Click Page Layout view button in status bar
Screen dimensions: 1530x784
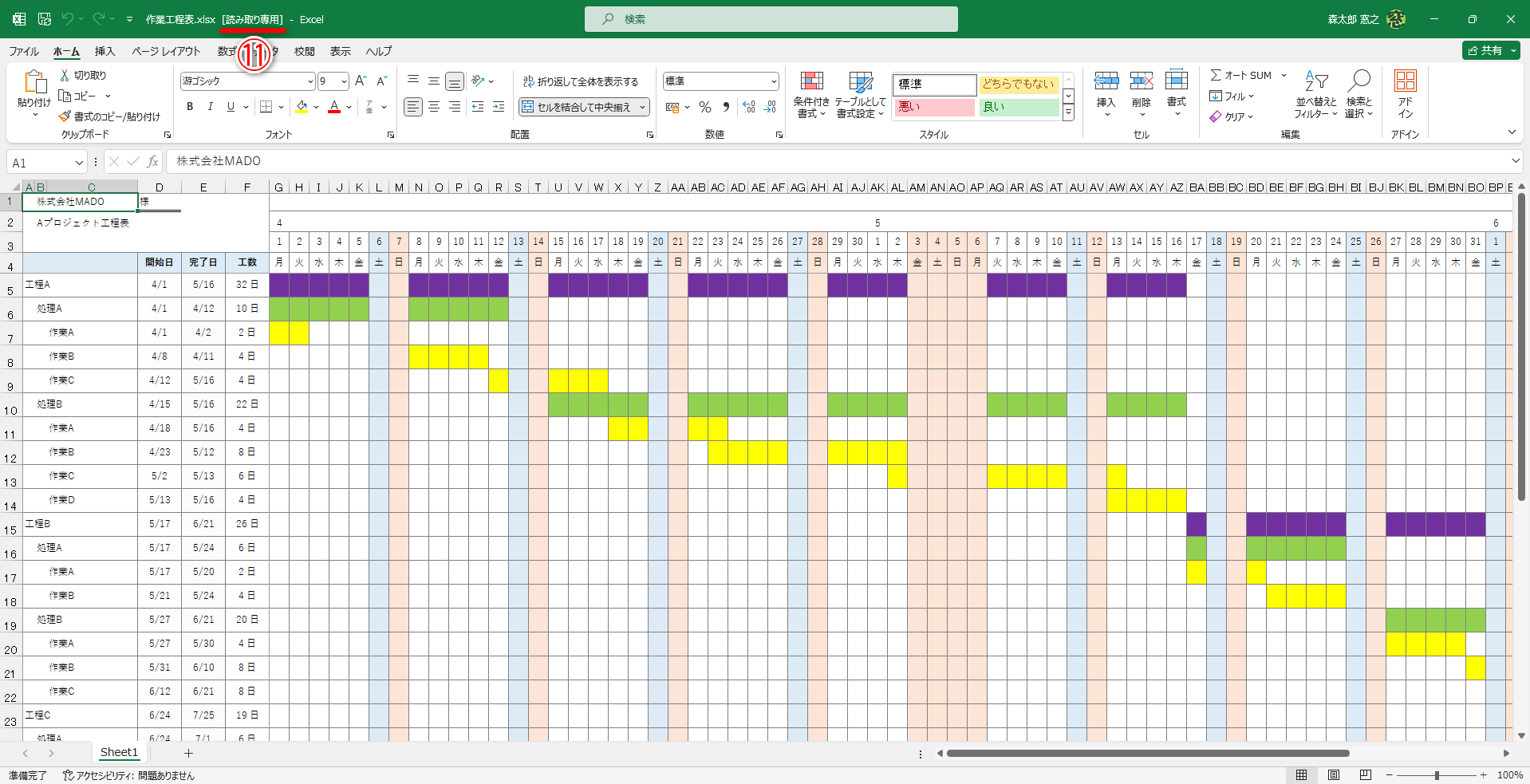pos(1334,775)
